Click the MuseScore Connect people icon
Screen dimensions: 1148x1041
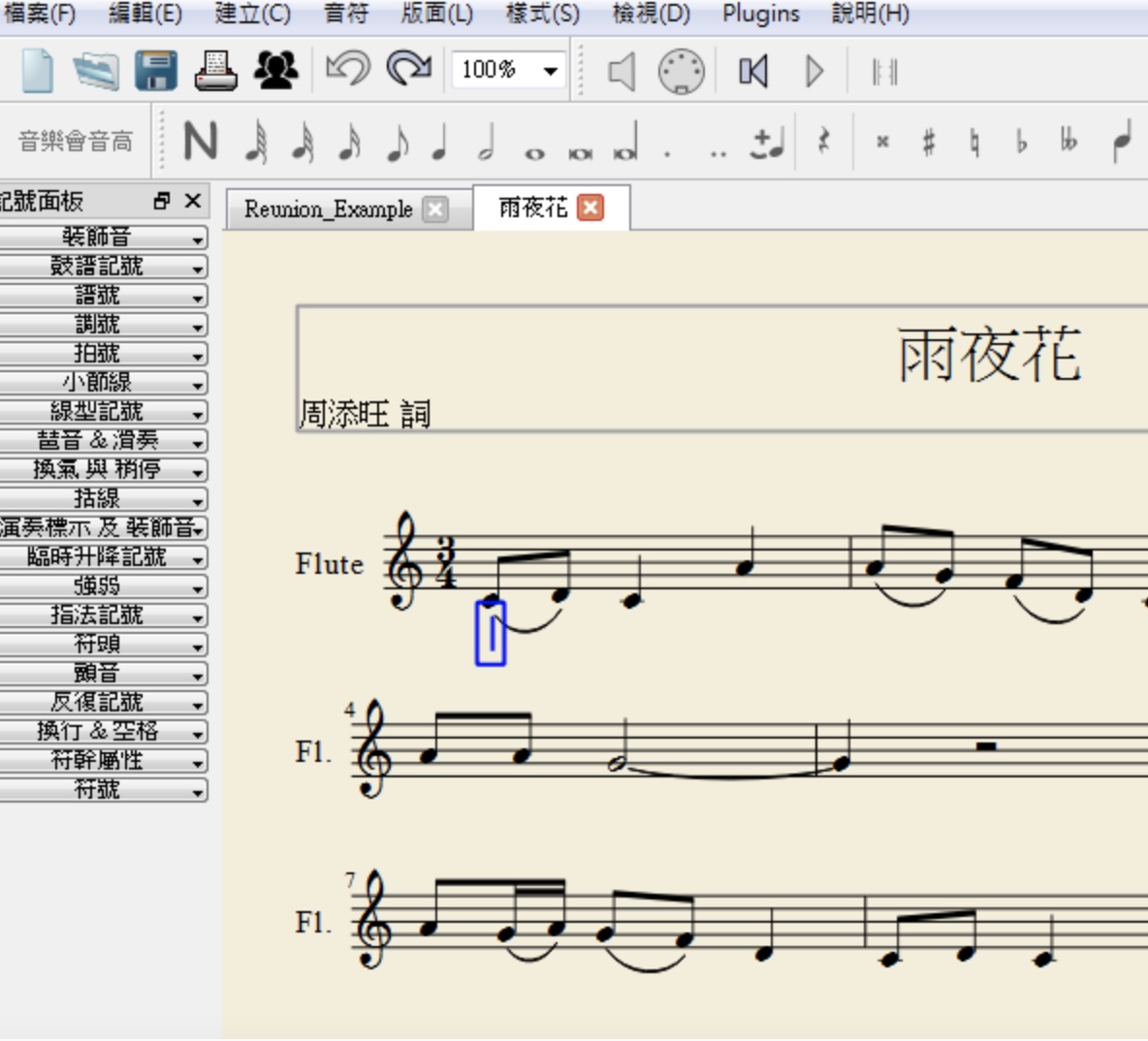click(x=276, y=71)
